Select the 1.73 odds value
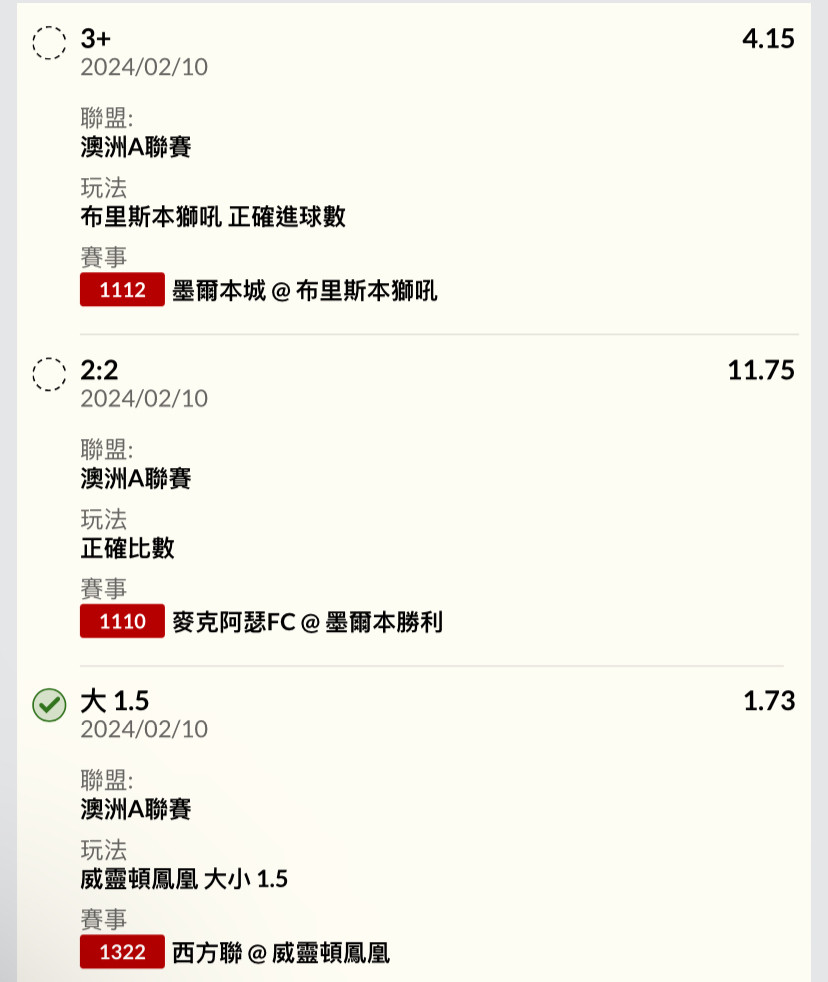This screenshot has height=982, width=828. pyautogui.click(x=769, y=701)
